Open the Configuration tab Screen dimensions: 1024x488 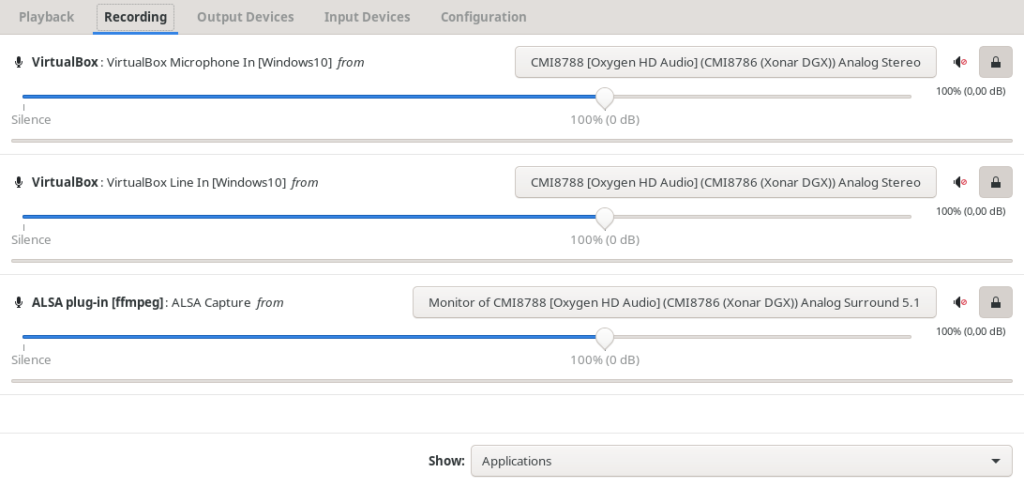point(483,17)
